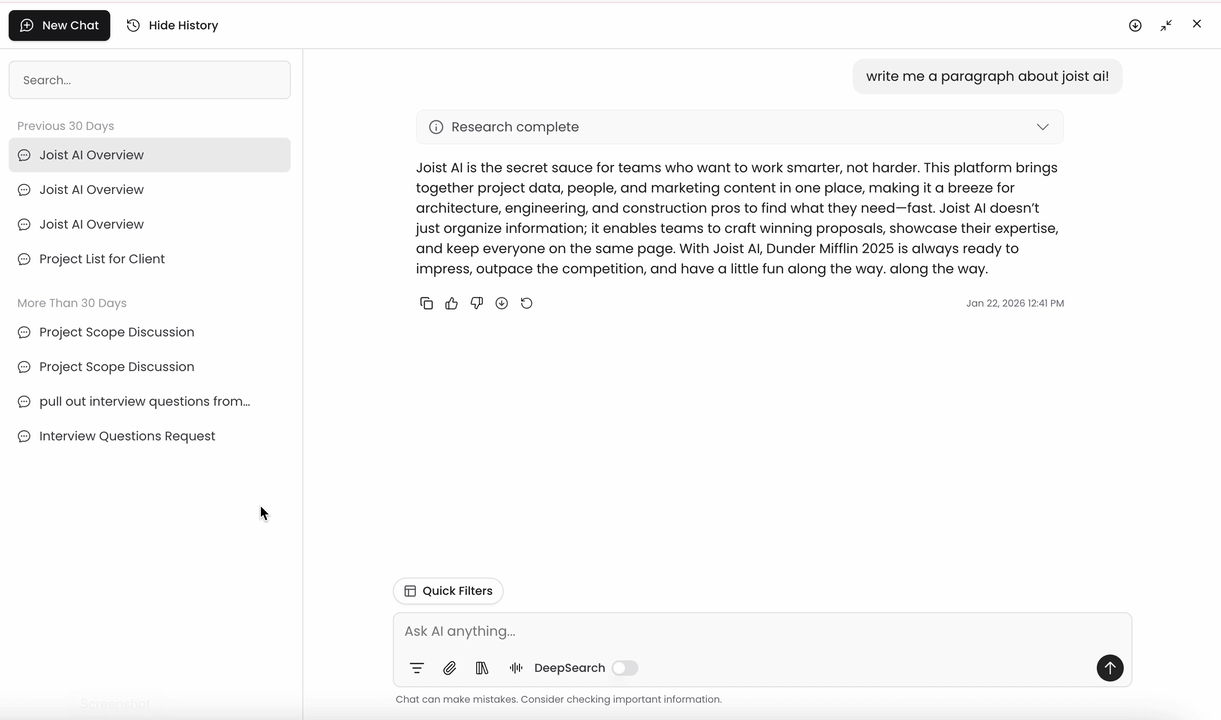Send the message with the arrow button
The image size is (1221, 720).
tap(1109, 668)
